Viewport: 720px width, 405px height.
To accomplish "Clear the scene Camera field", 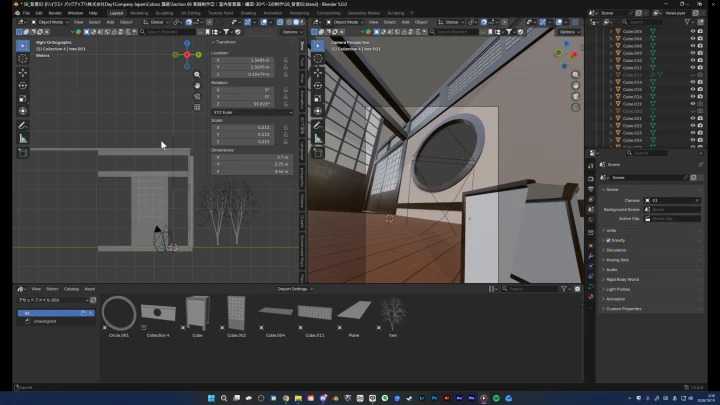I will click(697, 200).
